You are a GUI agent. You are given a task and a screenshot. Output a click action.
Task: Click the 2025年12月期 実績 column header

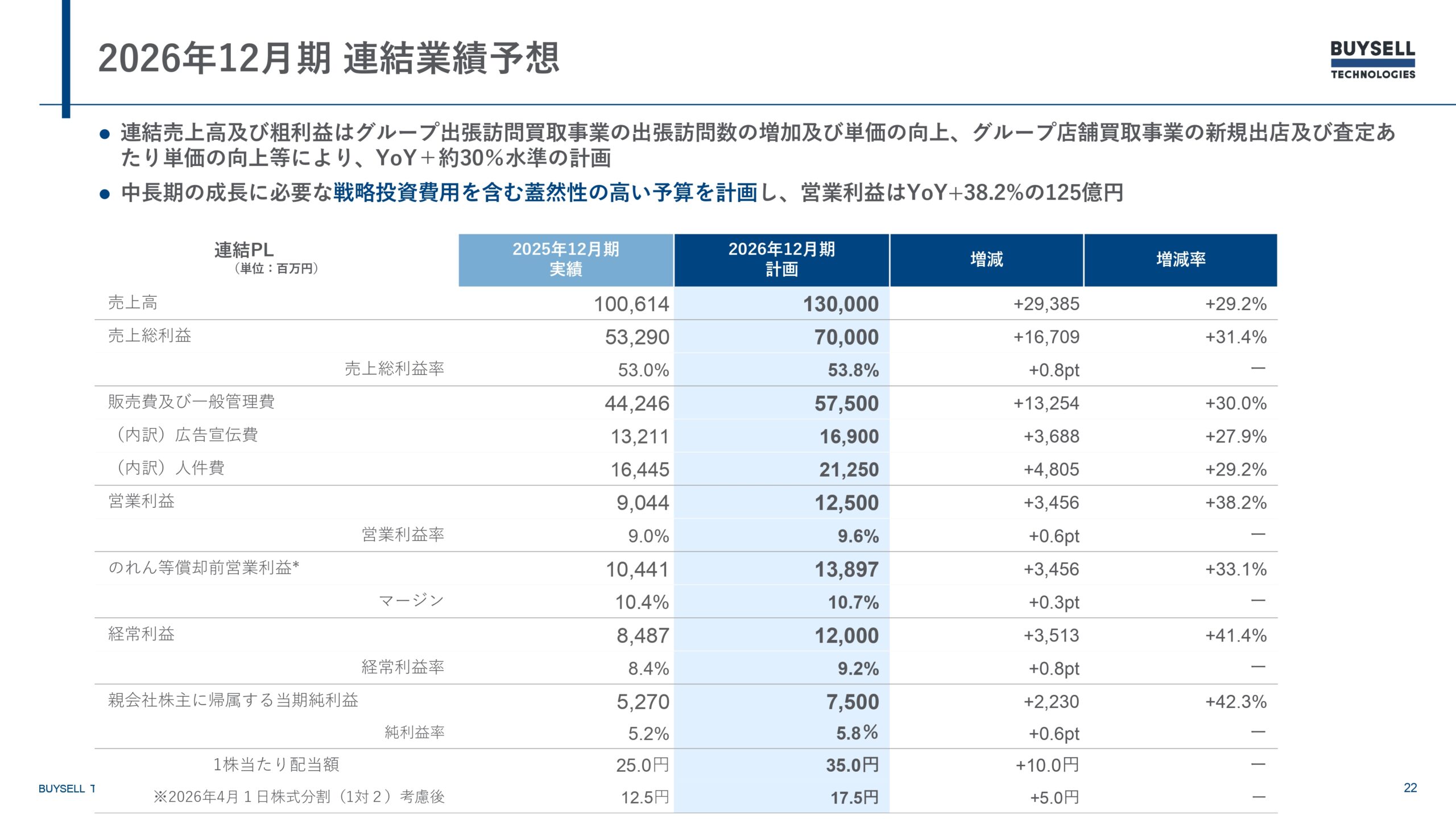(566, 260)
